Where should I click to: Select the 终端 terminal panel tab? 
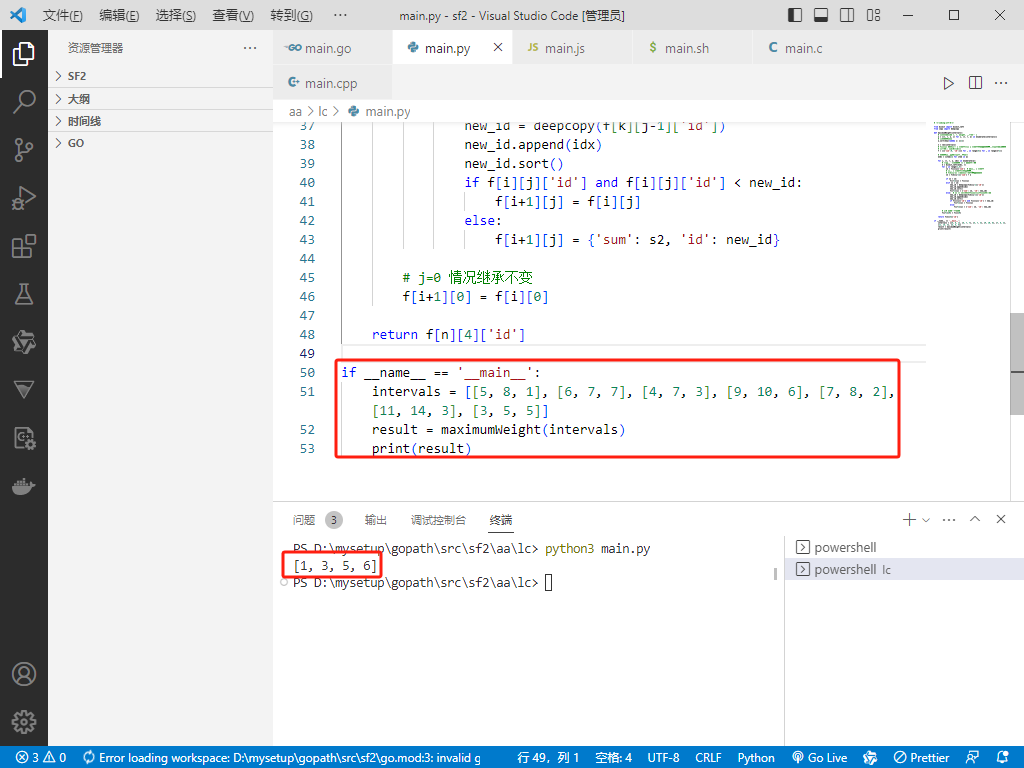pyautogui.click(x=501, y=520)
